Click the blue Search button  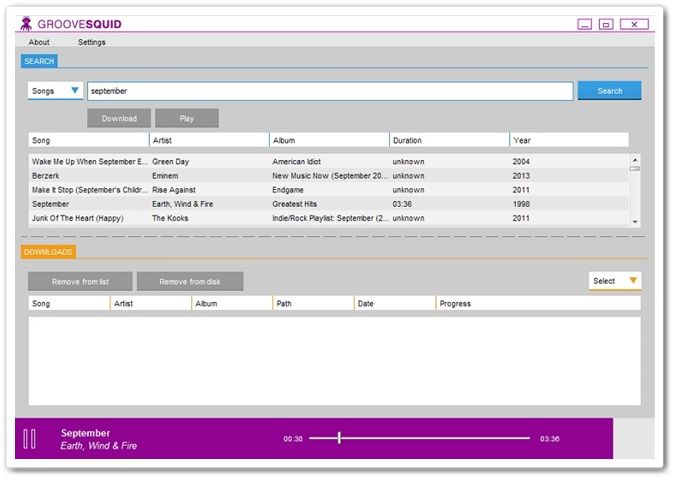(x=610, y=91)
